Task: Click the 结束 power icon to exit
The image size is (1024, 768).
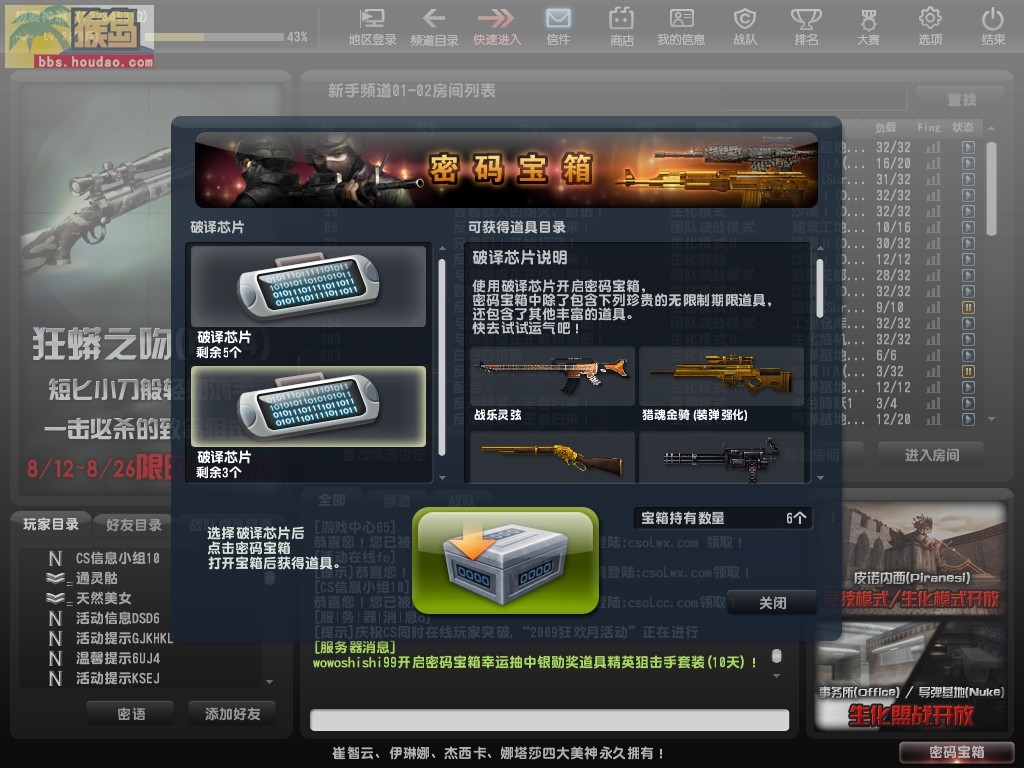Action: click(993, 27)
